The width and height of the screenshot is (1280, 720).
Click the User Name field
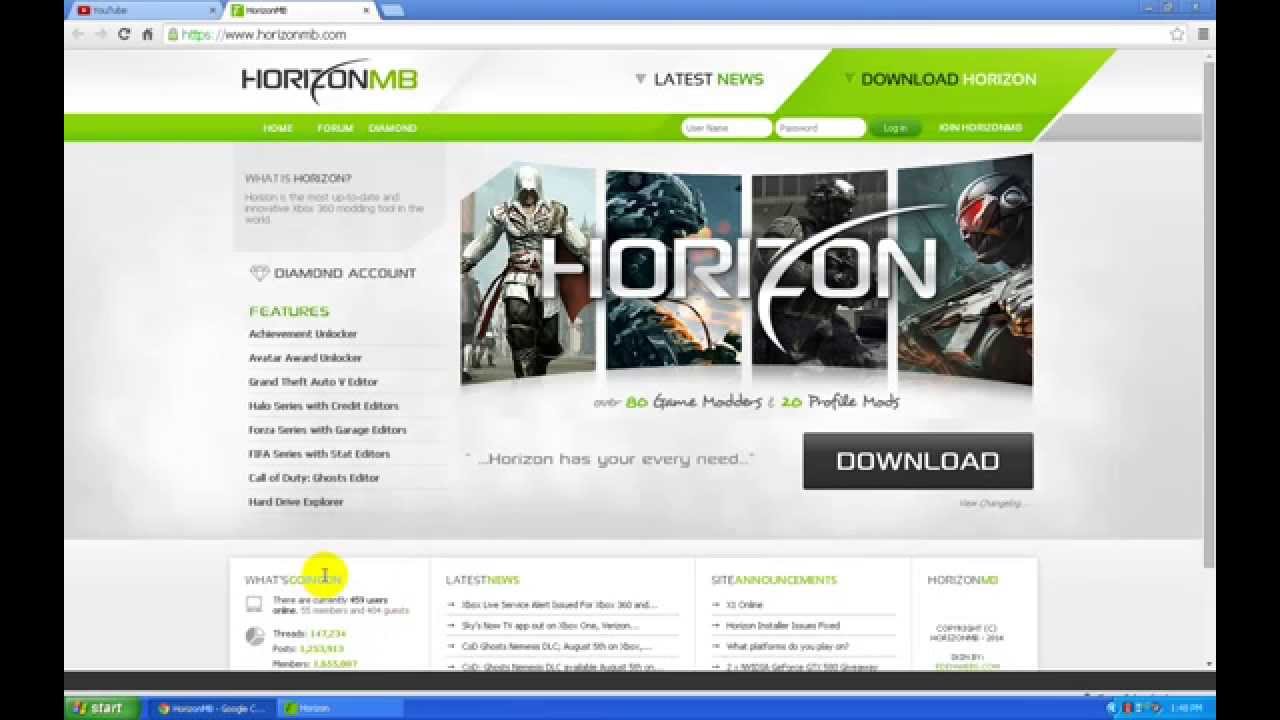click(x=726, y=128)
